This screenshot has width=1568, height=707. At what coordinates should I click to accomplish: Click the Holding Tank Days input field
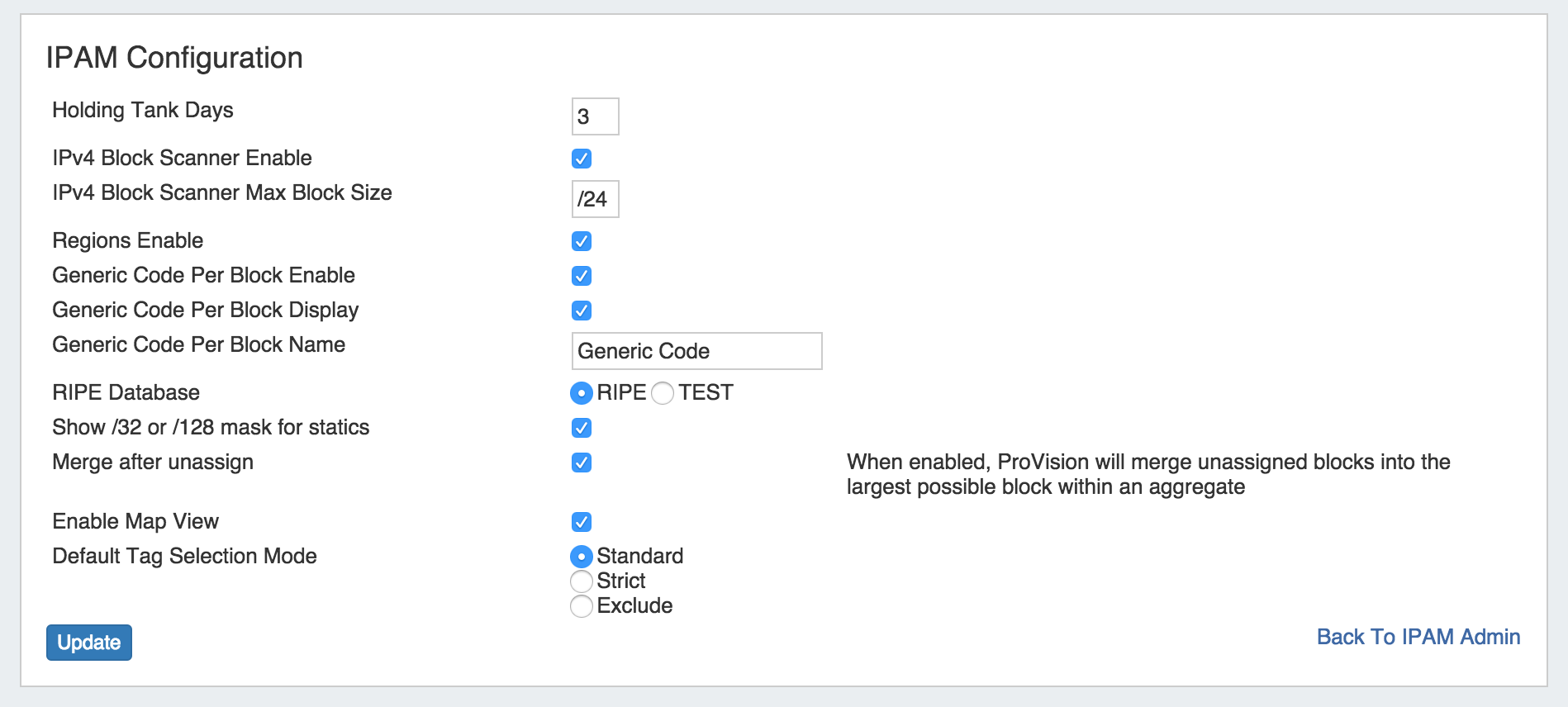[595, 116]
